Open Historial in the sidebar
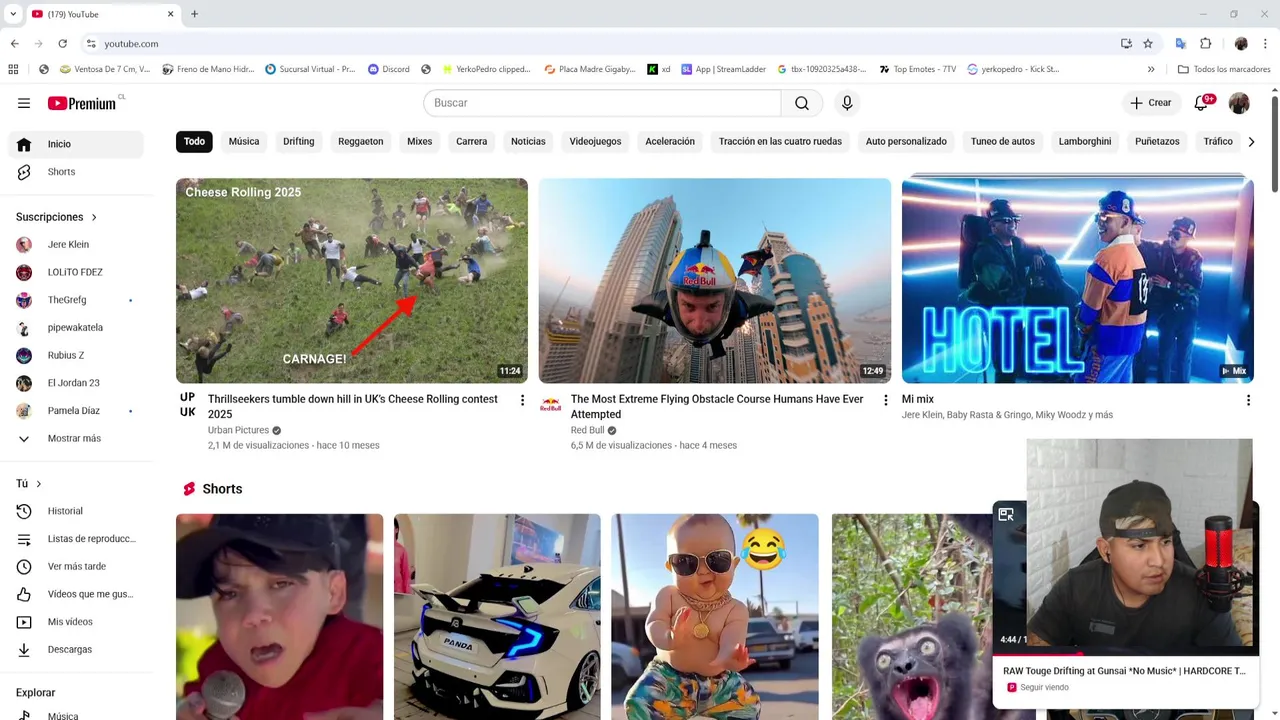Viewport: 1280px width, 720px height. pyautogui.click(x=76, y=511)
